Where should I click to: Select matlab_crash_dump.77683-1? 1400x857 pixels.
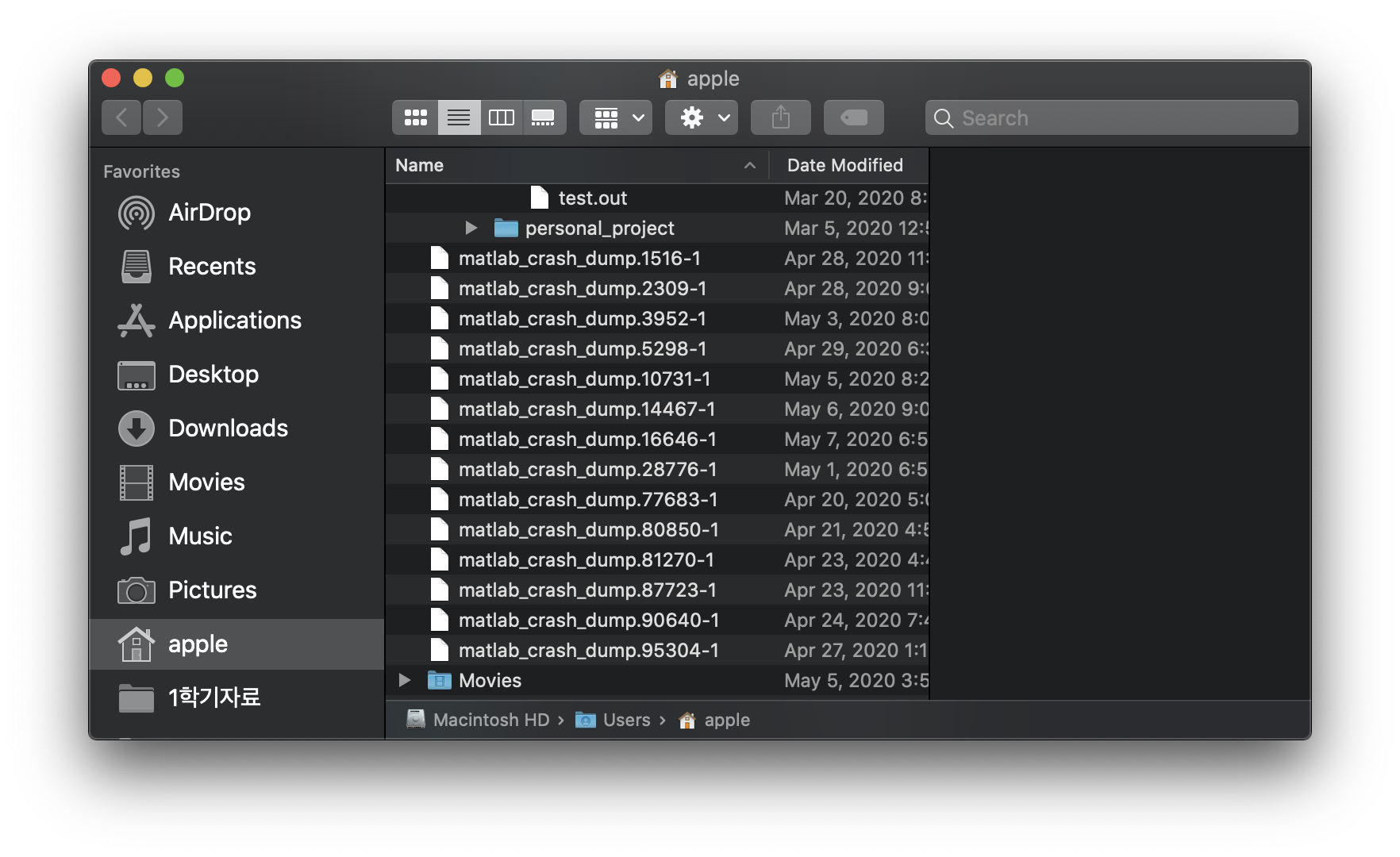click(657, 500)
